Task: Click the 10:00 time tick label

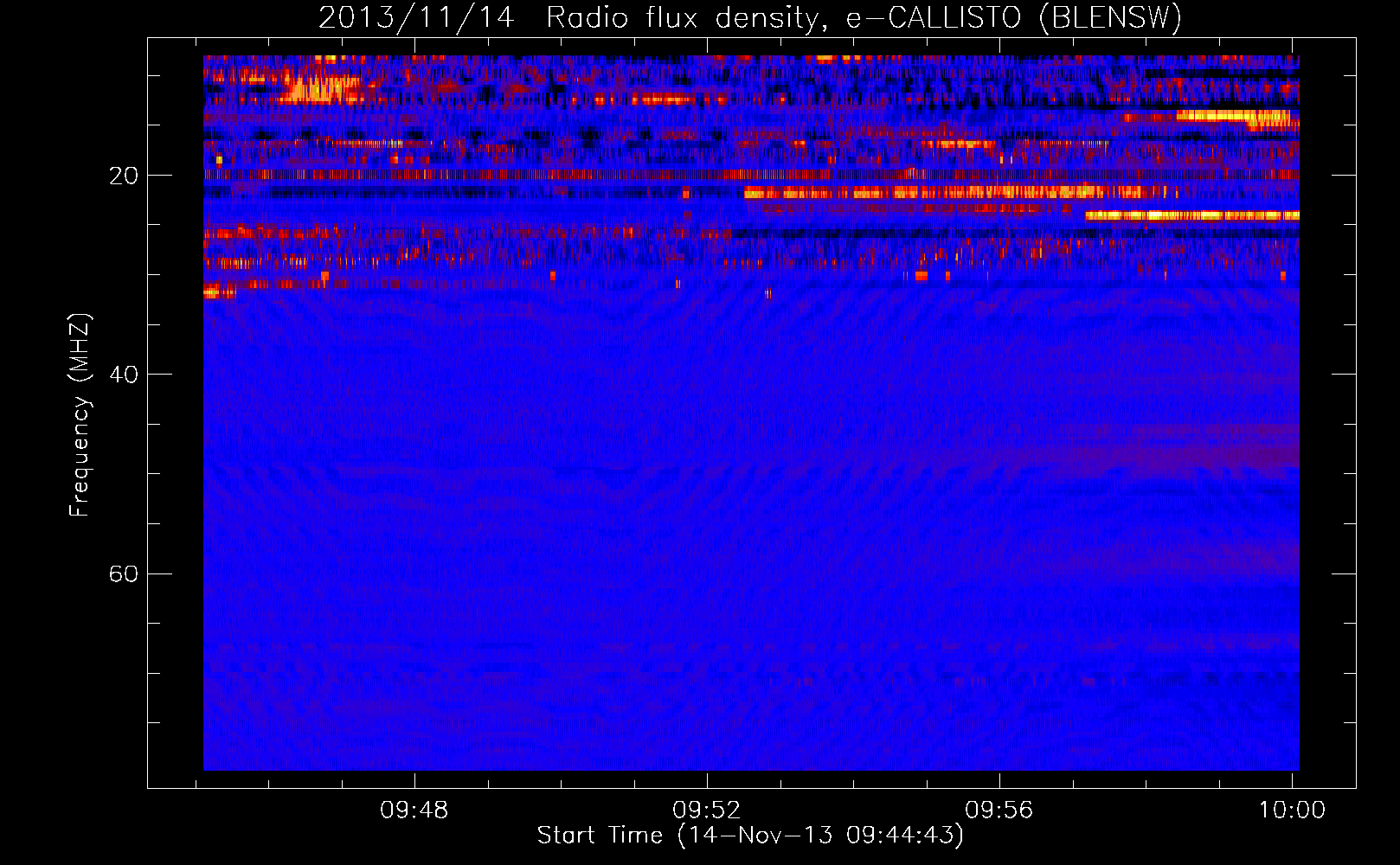Action: click(x=1292, y=811)
